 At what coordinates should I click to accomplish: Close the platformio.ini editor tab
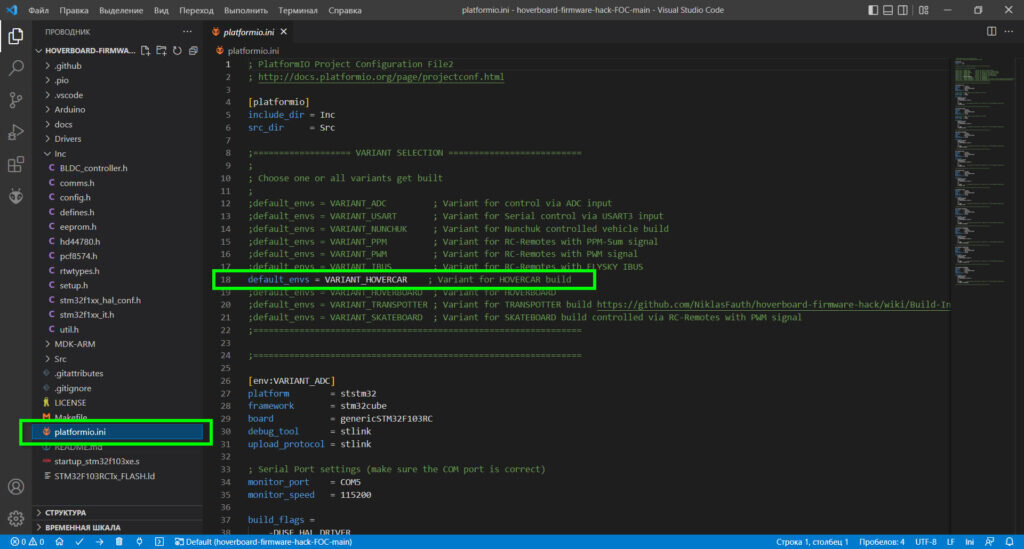click(283, 31)
